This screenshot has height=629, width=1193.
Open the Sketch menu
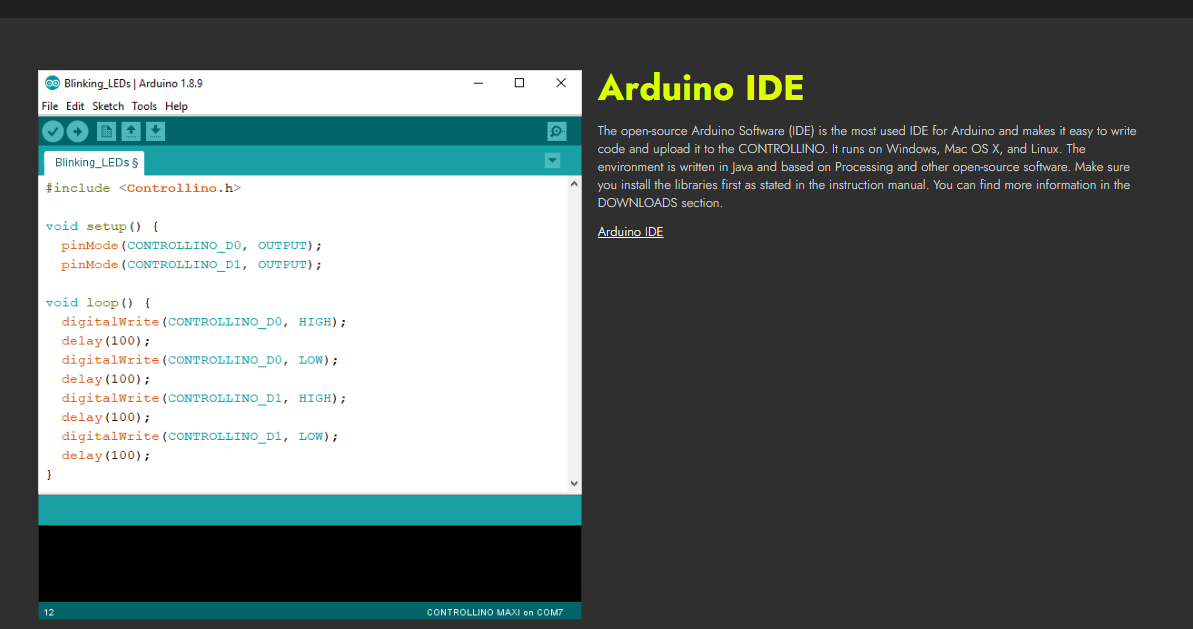click(108, 106)
